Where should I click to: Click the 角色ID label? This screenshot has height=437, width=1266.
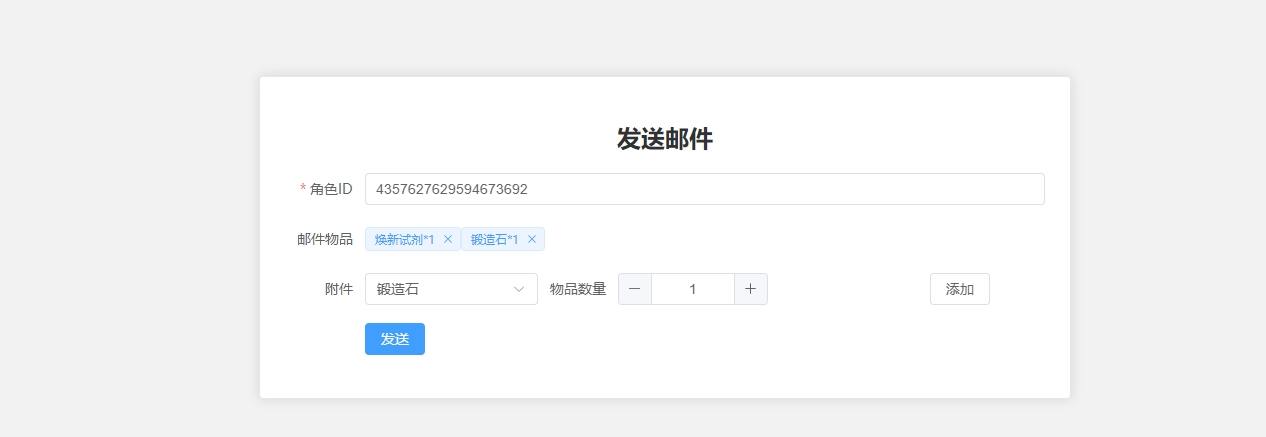click(x=331, y=189)
